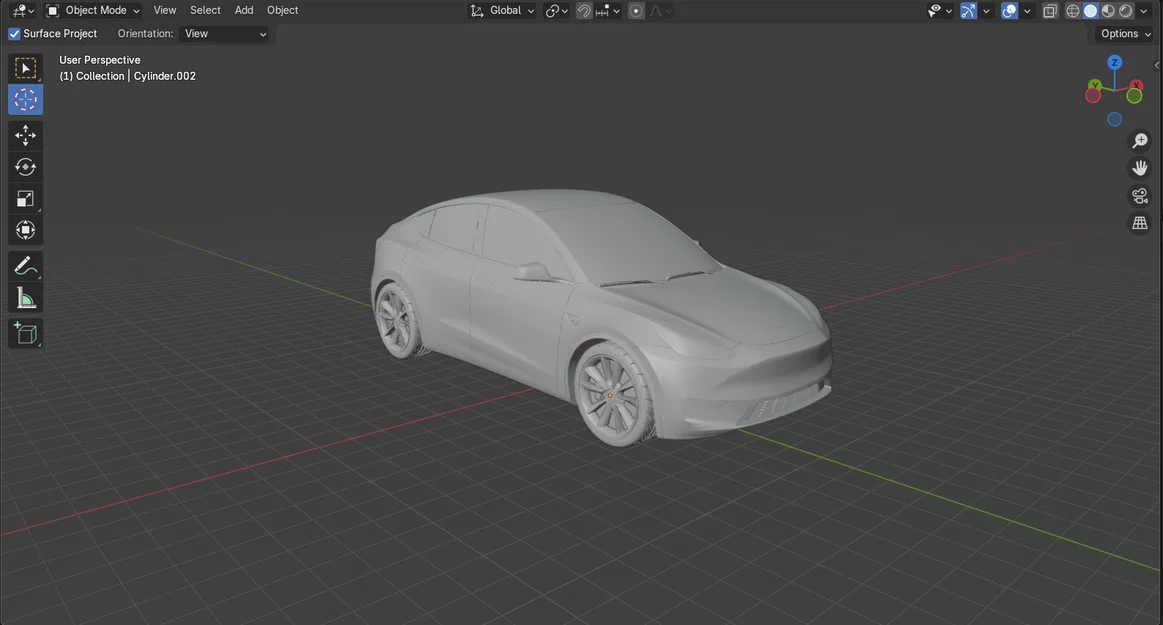
Task: Open the Orientation dropdown set to View
Action: (x=225, y=33)
